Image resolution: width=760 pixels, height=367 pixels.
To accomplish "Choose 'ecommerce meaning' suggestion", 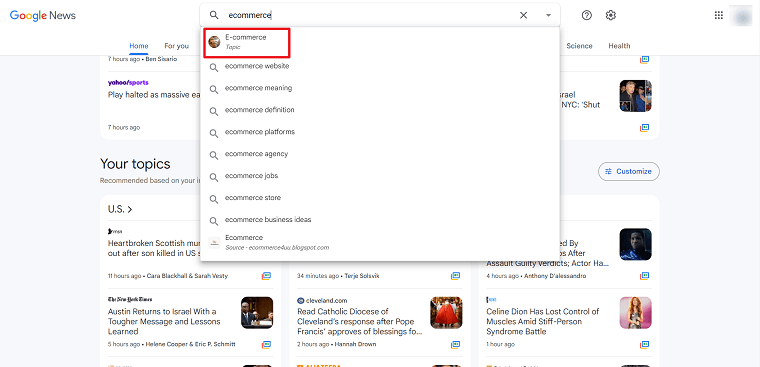I will (380, 88).
